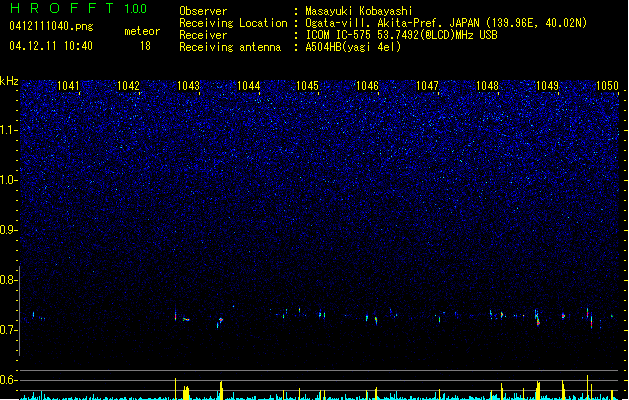Click the HROFFT 1.0.0 title text

click(x=78, y=8)
